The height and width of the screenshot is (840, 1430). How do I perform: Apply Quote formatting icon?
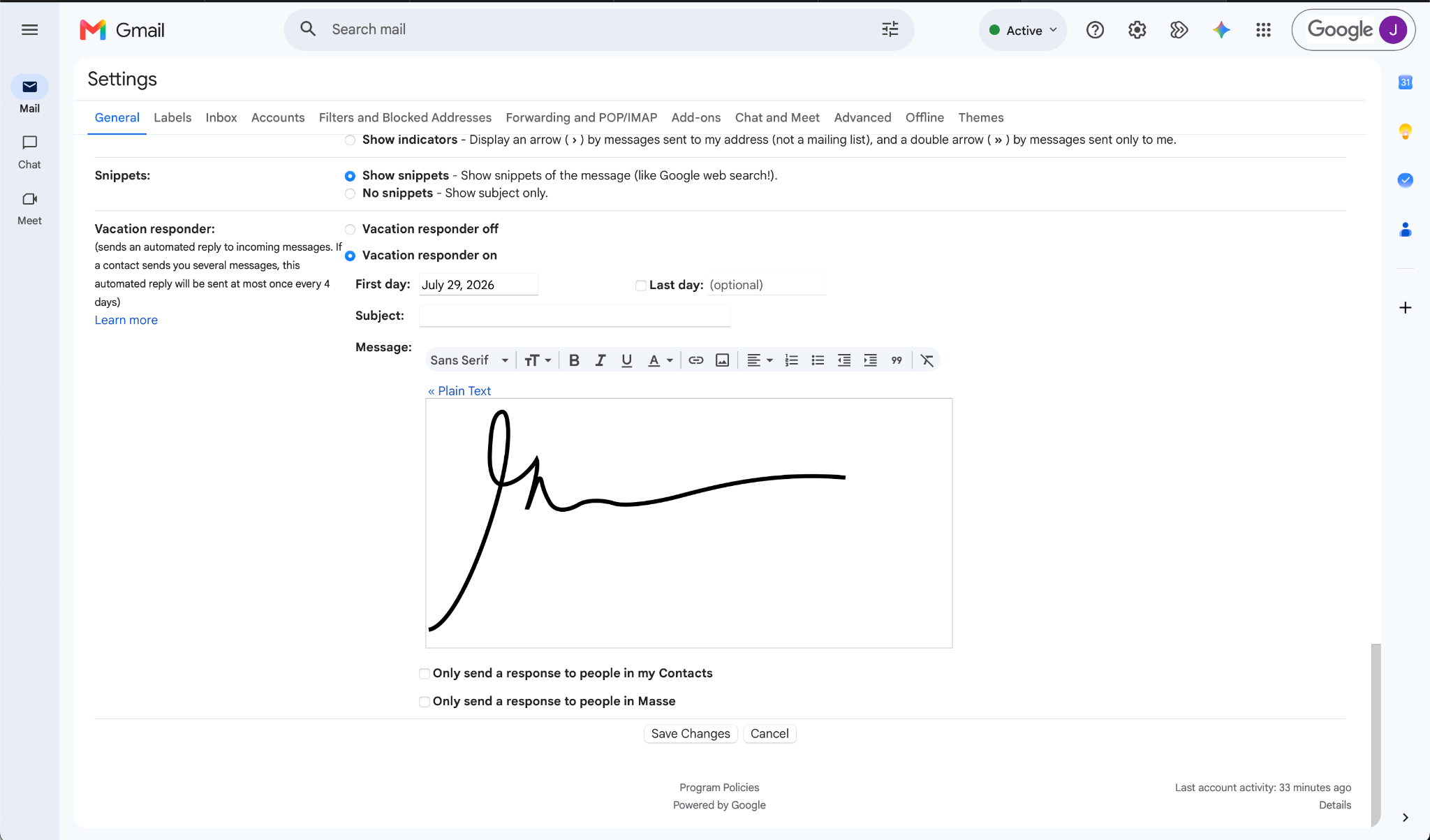(x=897, y=360)
